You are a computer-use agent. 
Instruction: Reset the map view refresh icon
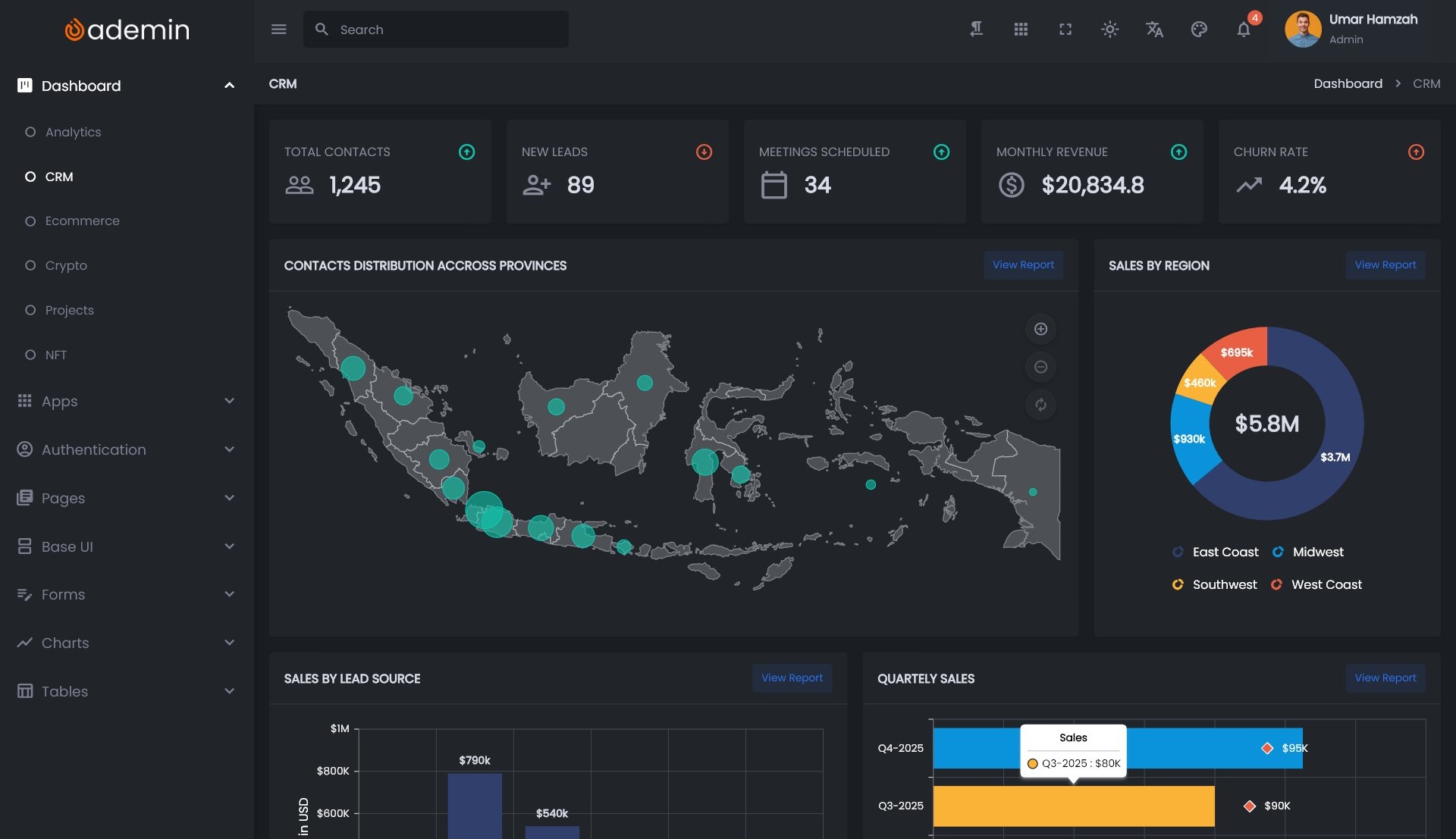(x=1040, y=405)
